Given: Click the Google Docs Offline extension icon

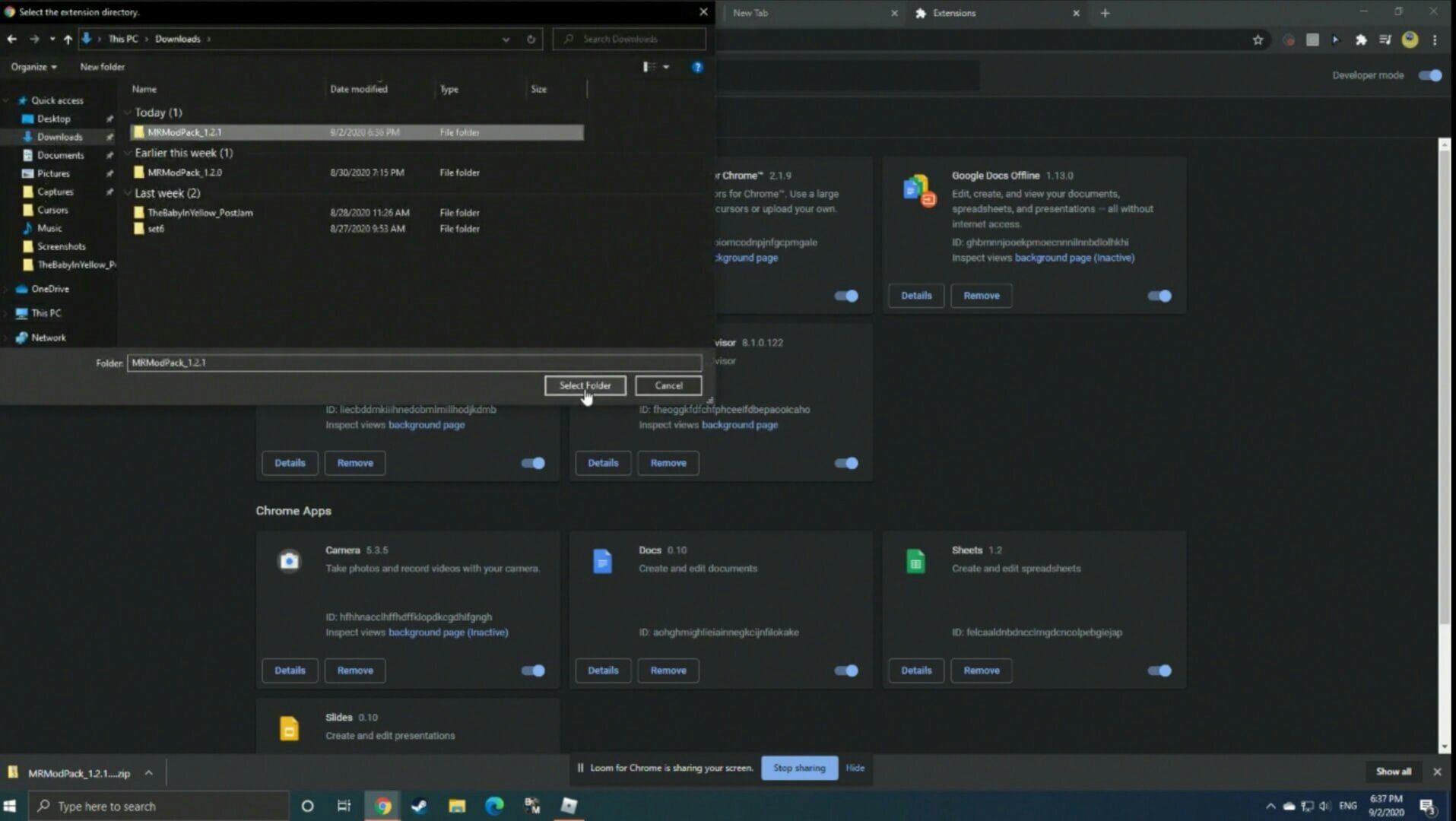Looking at the screenshot, I should 918,190.
